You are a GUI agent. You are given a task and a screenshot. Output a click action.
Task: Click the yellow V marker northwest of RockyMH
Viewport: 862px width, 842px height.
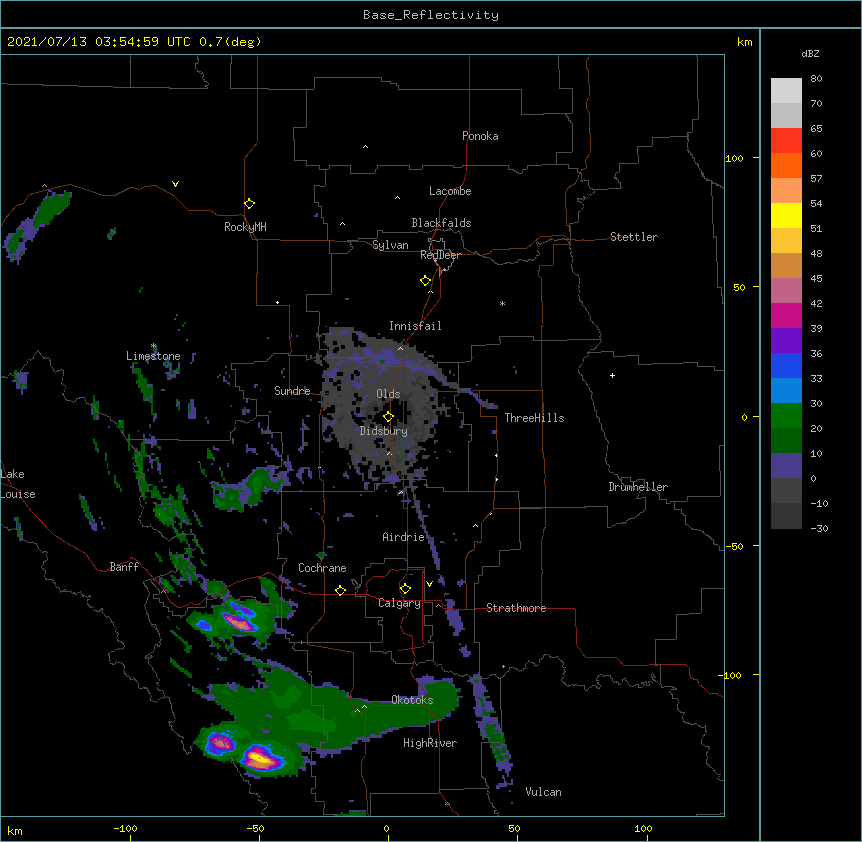[175, 184]
